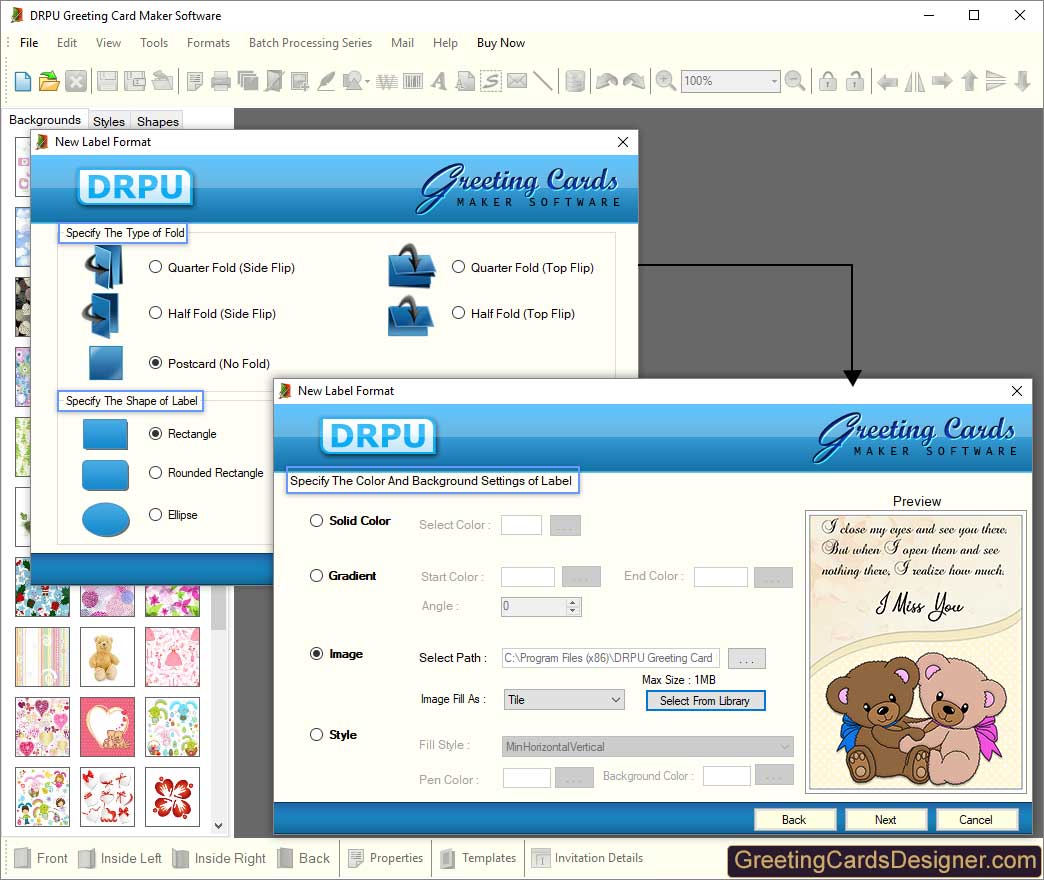
Task: Open Invitation Details in bottom bar
Action: point(587,858)
